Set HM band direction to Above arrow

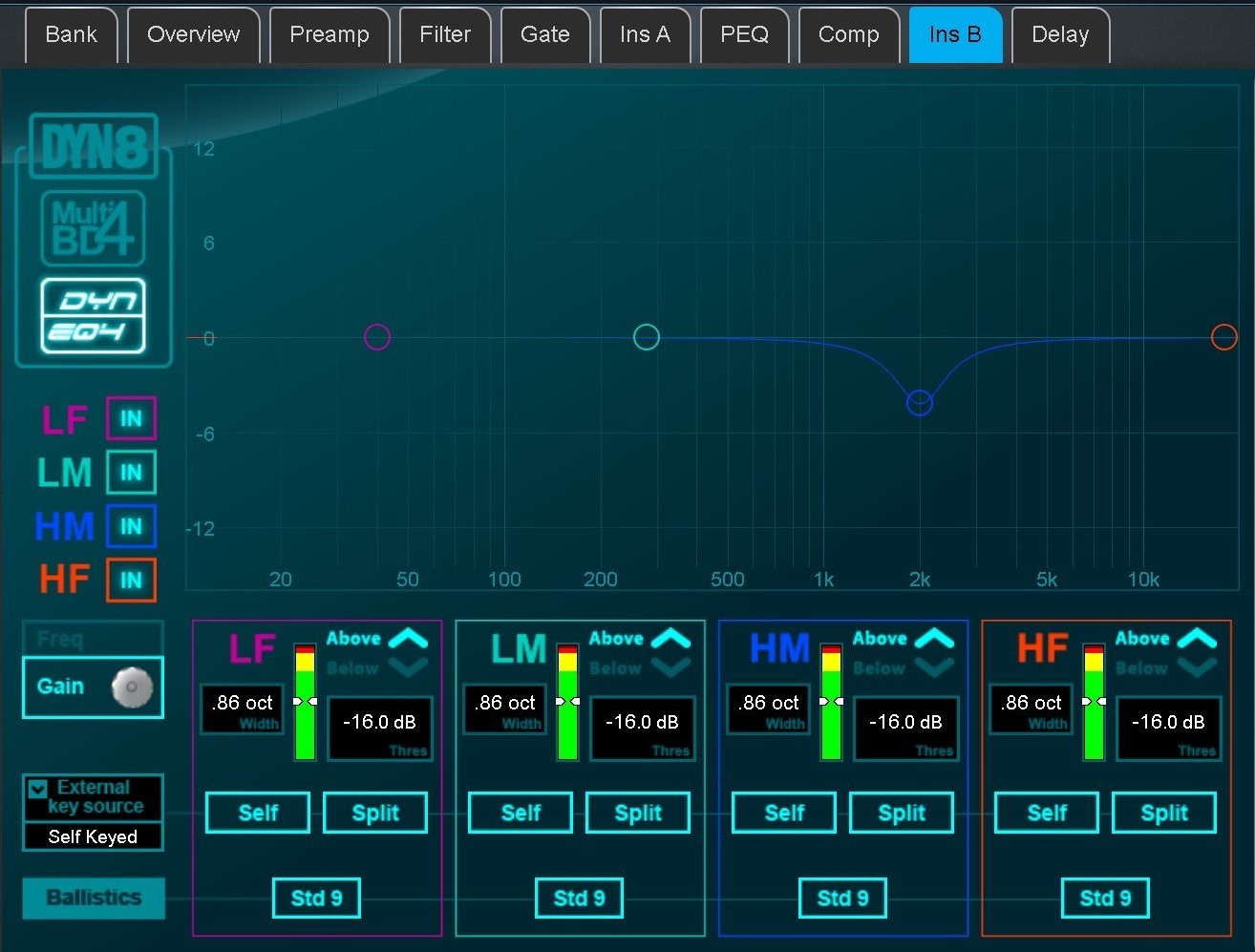[x=934, y=638]
